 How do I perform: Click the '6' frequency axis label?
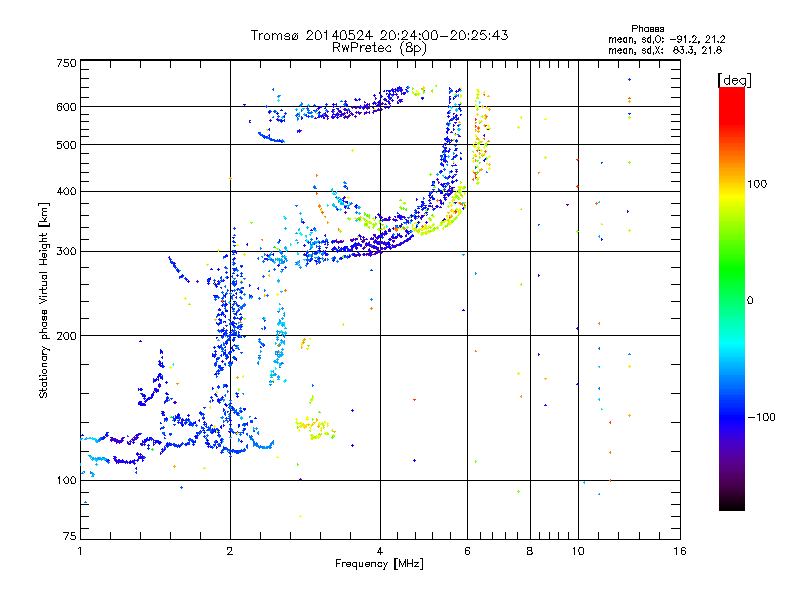(467, 551)
